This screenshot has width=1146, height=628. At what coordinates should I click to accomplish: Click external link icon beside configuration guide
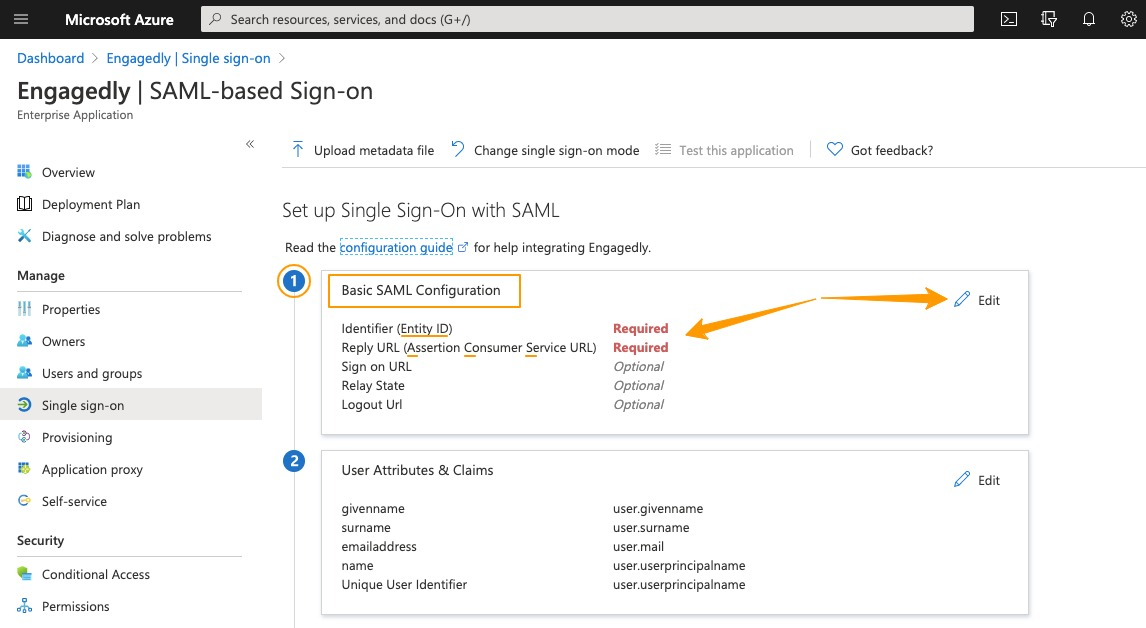[463, 248]
